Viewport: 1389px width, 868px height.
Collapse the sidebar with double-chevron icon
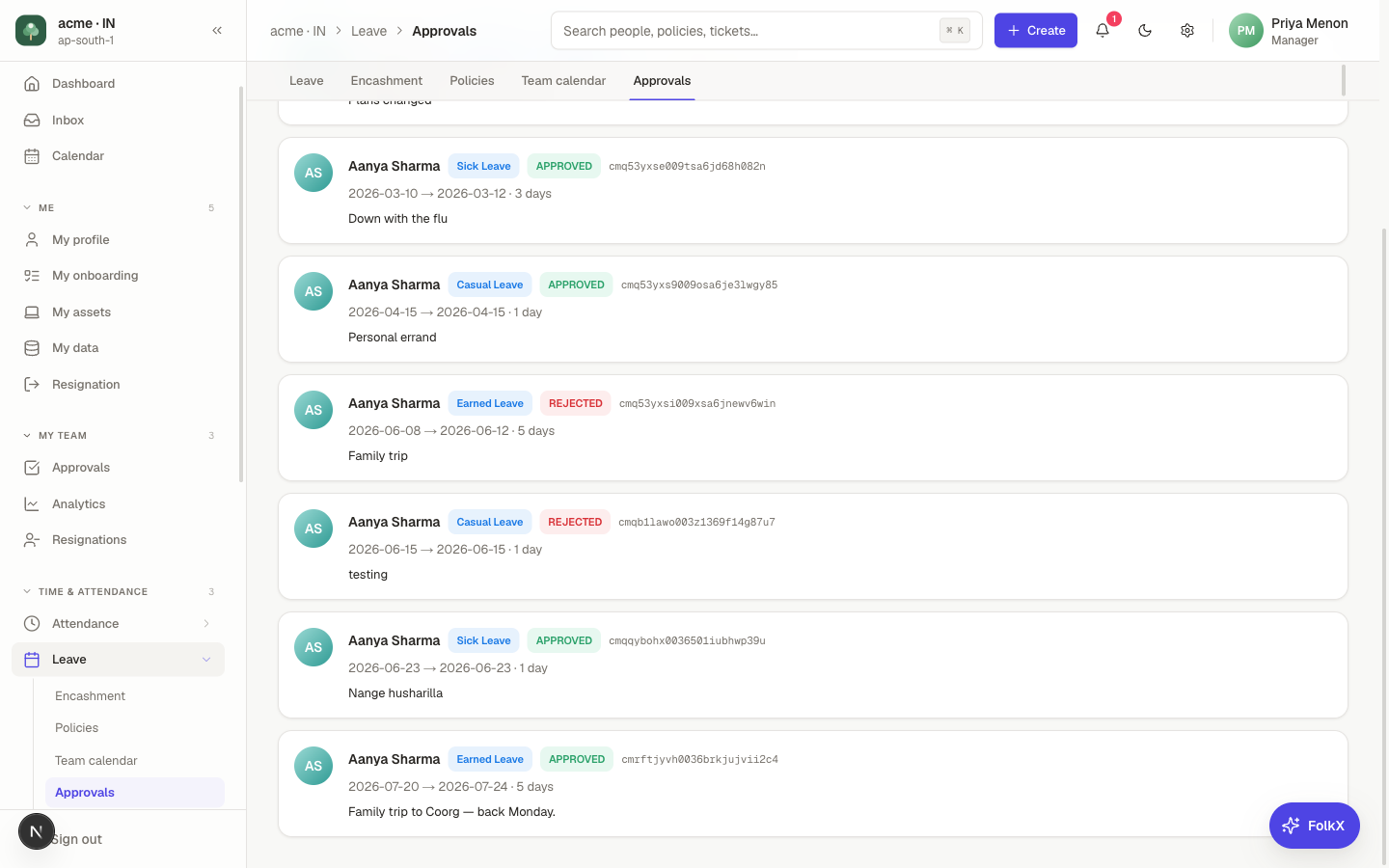(217, 31)
